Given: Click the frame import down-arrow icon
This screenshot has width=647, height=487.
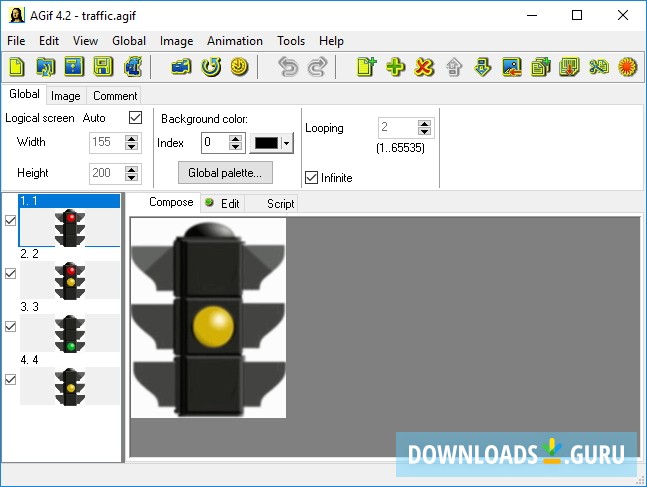Looking at the screenshot, I should point(569,67).
